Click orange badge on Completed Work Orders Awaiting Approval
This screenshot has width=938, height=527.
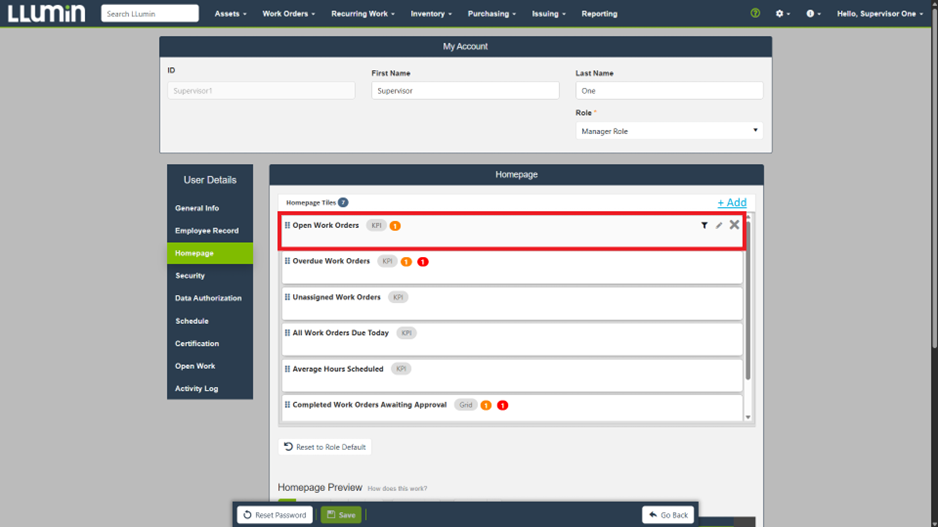[x=486, y=406]
